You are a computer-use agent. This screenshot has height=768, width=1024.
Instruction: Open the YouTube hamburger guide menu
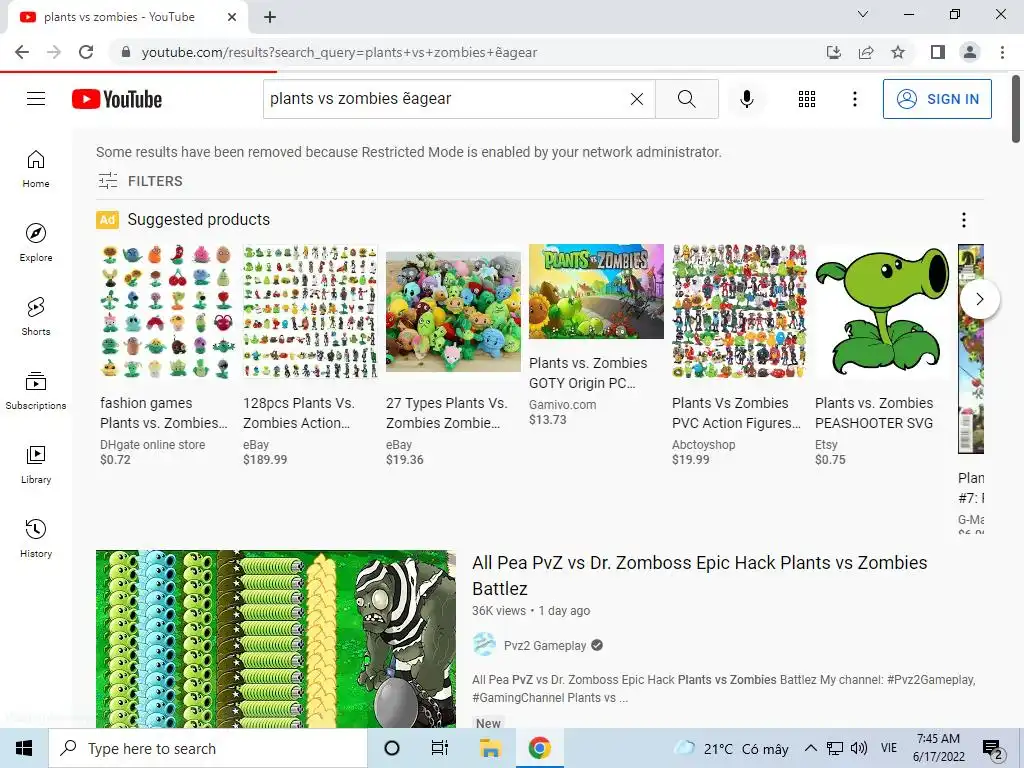pyautogui.click(x=36, y=99)
